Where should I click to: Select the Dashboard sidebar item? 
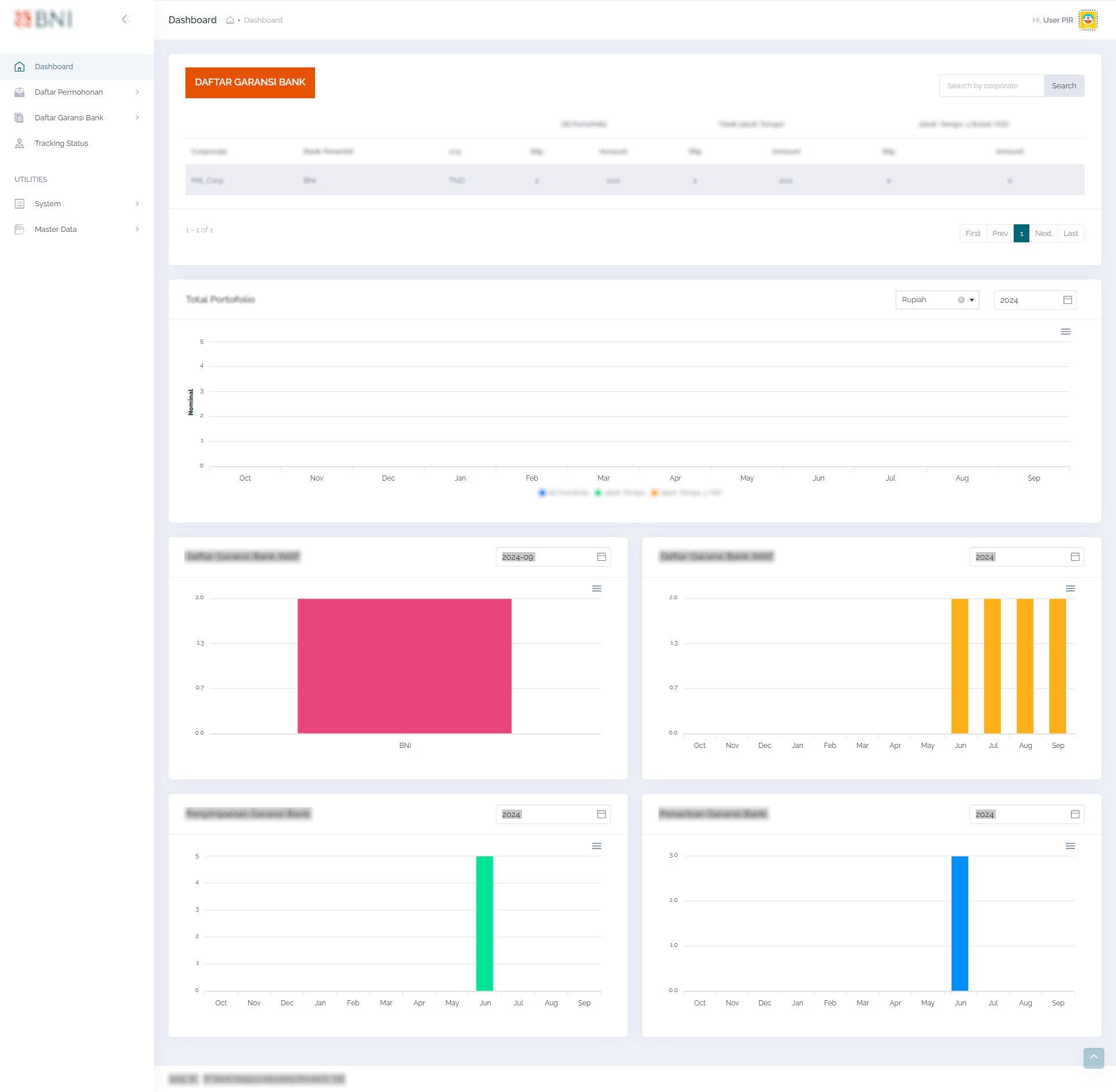(x=53, y=66)
